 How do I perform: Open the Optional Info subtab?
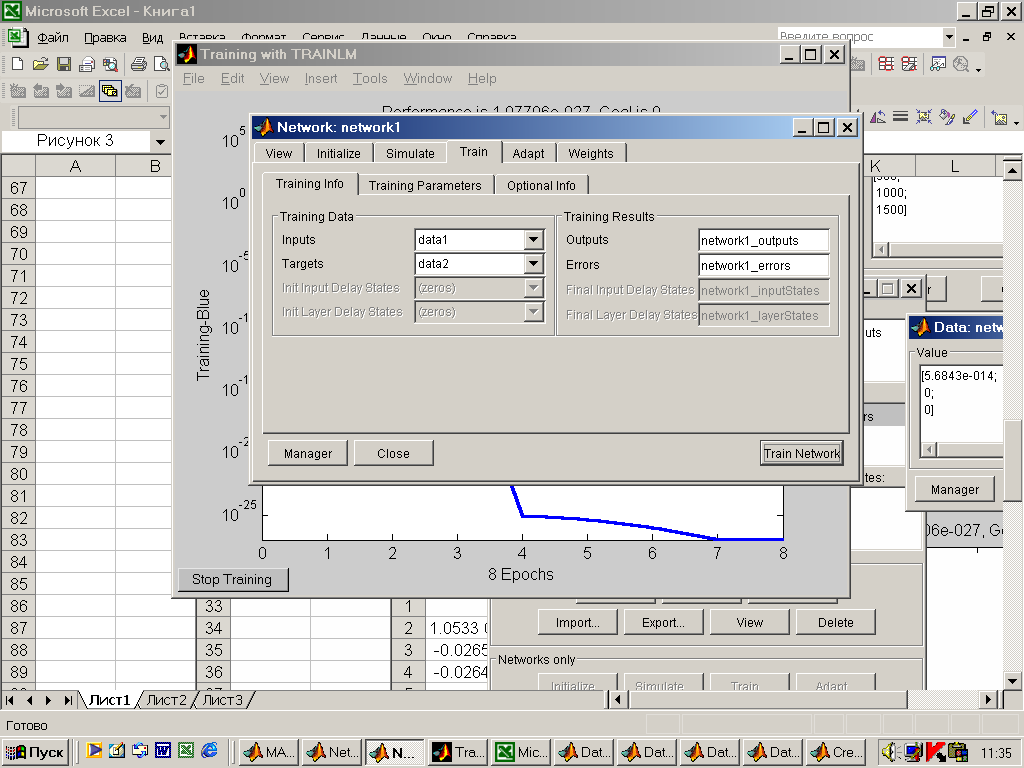(x=541, y=185)
